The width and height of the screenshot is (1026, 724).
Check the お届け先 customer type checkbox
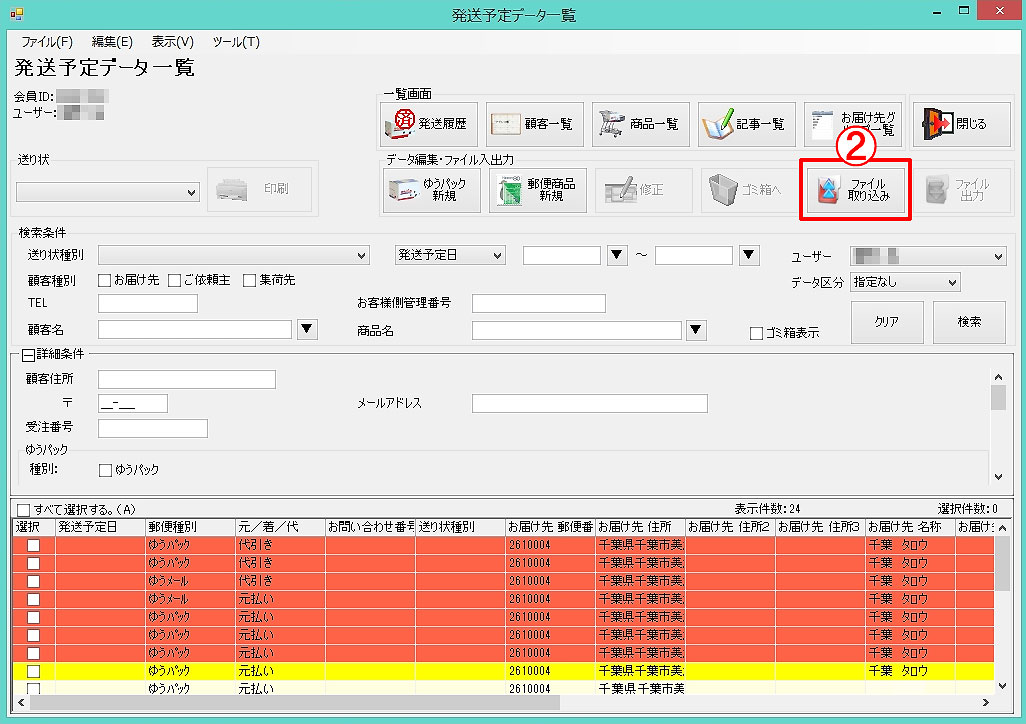[105, 281]
